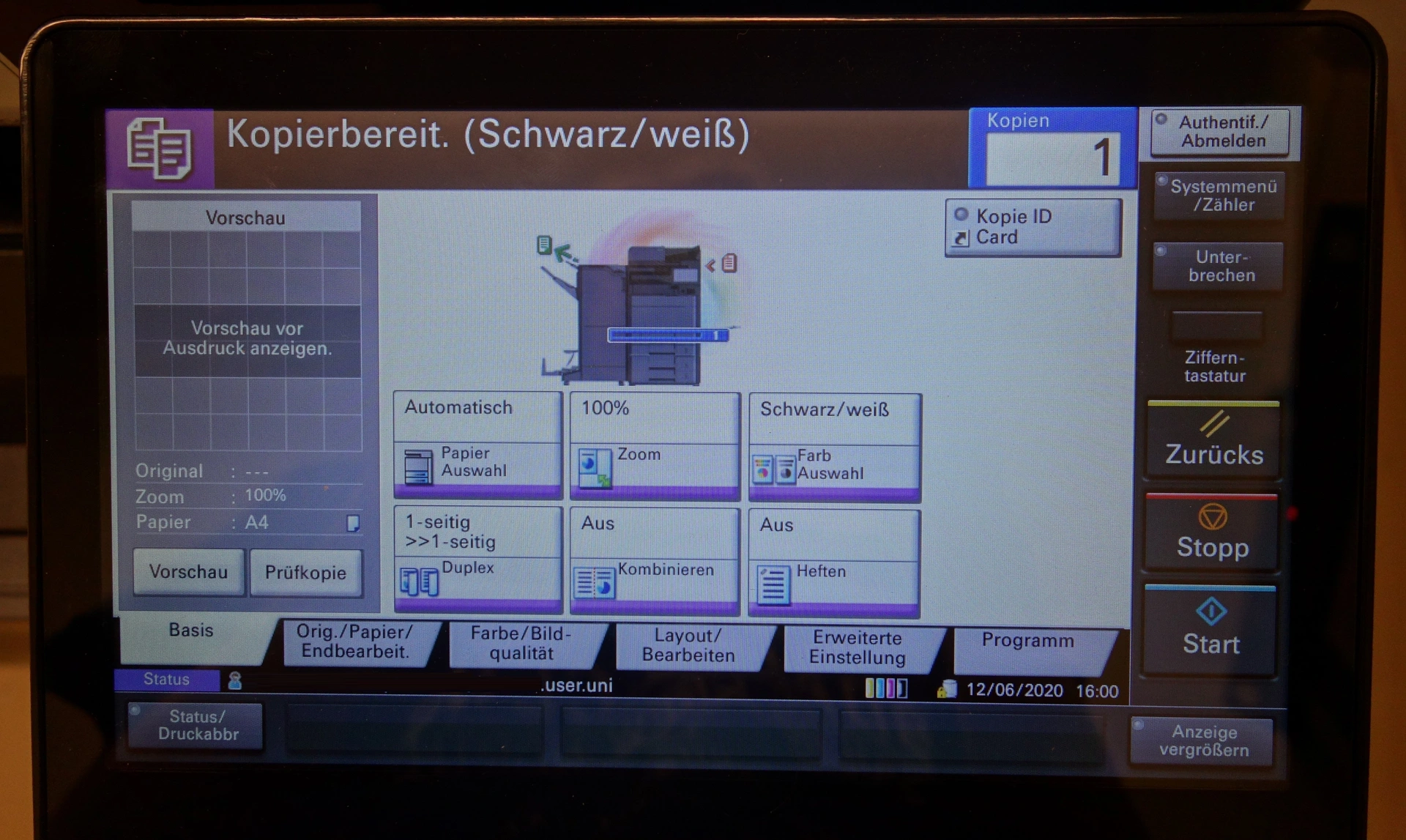Open the Zoom setting icon
This screenshot has height=840, width=1406.
coord(594,468)
